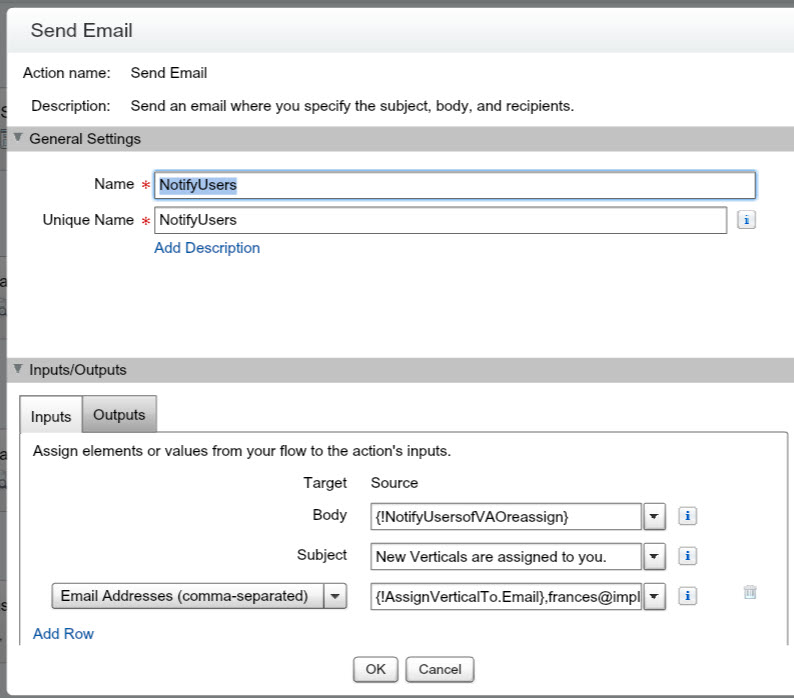Select the Inputs tab
This screenshot has width=794, height=698.
point(51,416)
